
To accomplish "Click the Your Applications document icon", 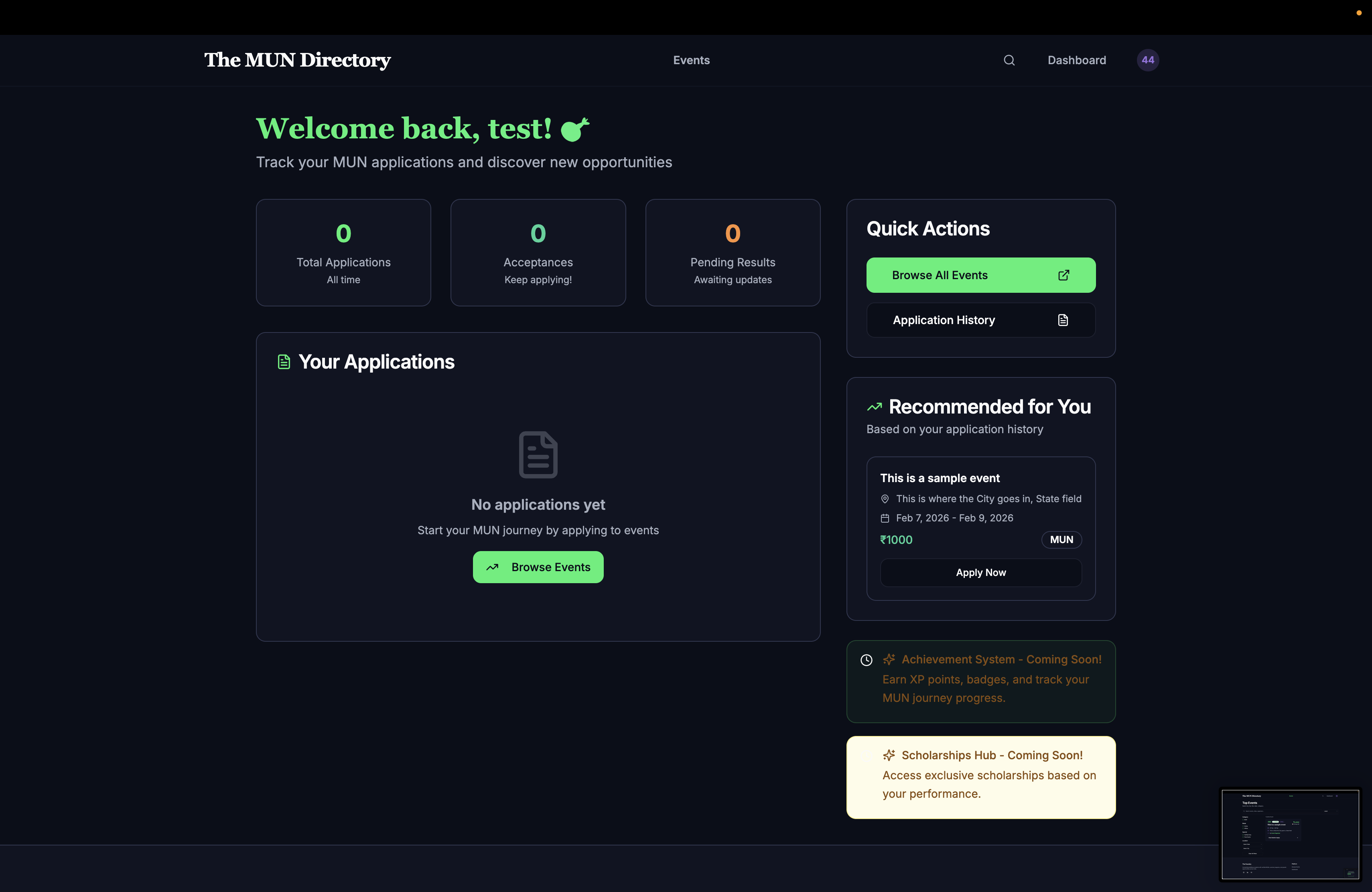I will 284,362.
